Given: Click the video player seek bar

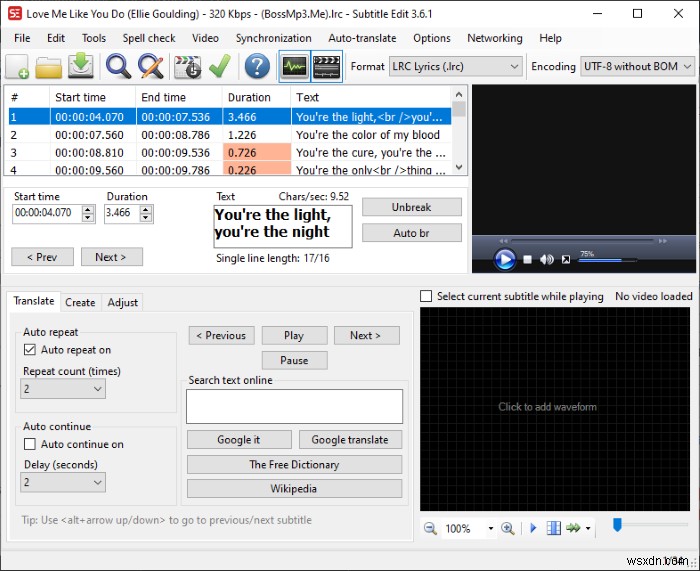Looking at the screenshot, I should (583, 241).
